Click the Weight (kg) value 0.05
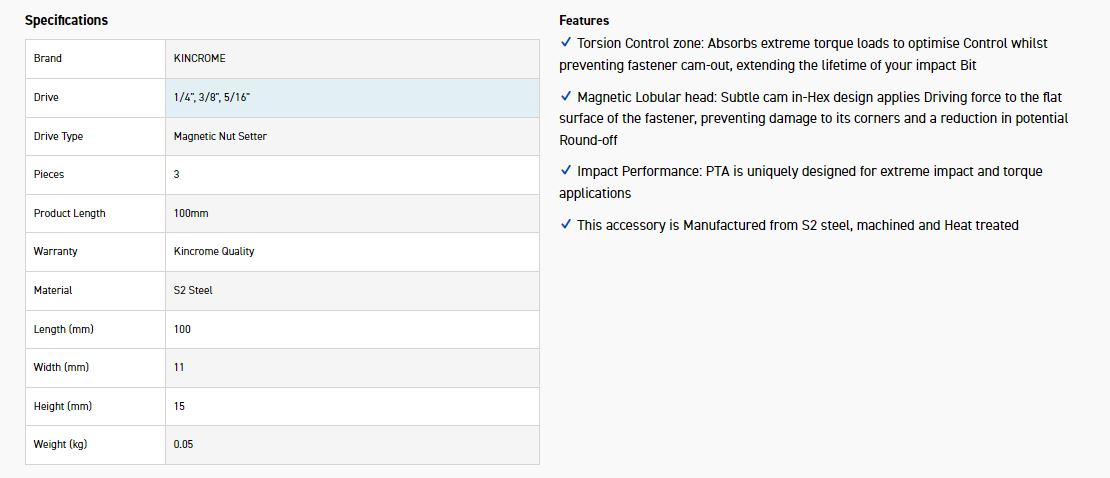This screenshot has width=1110, height=478. [x=183, y=444]
